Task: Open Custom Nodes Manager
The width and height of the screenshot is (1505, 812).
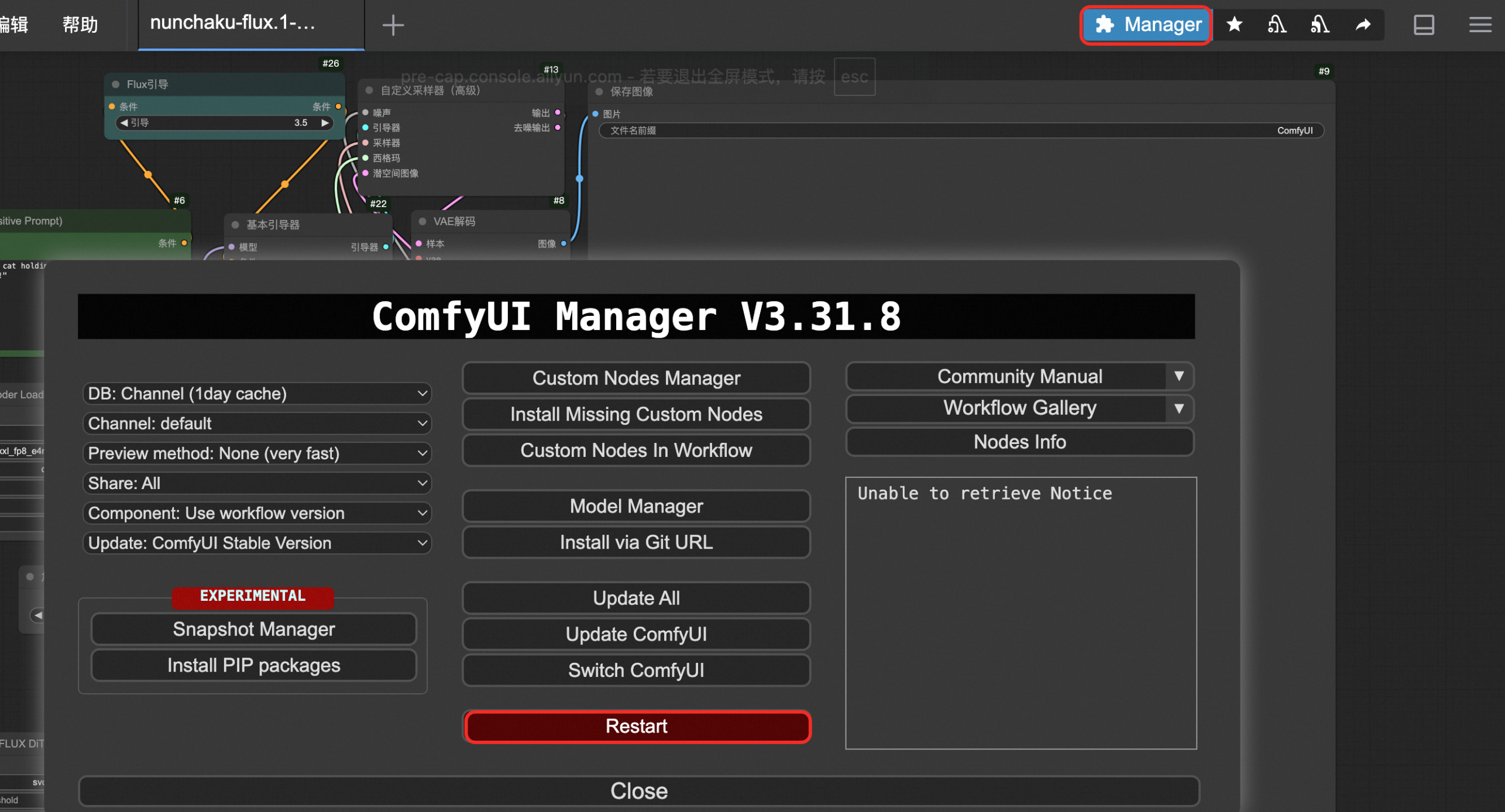Action: [636, 378]
